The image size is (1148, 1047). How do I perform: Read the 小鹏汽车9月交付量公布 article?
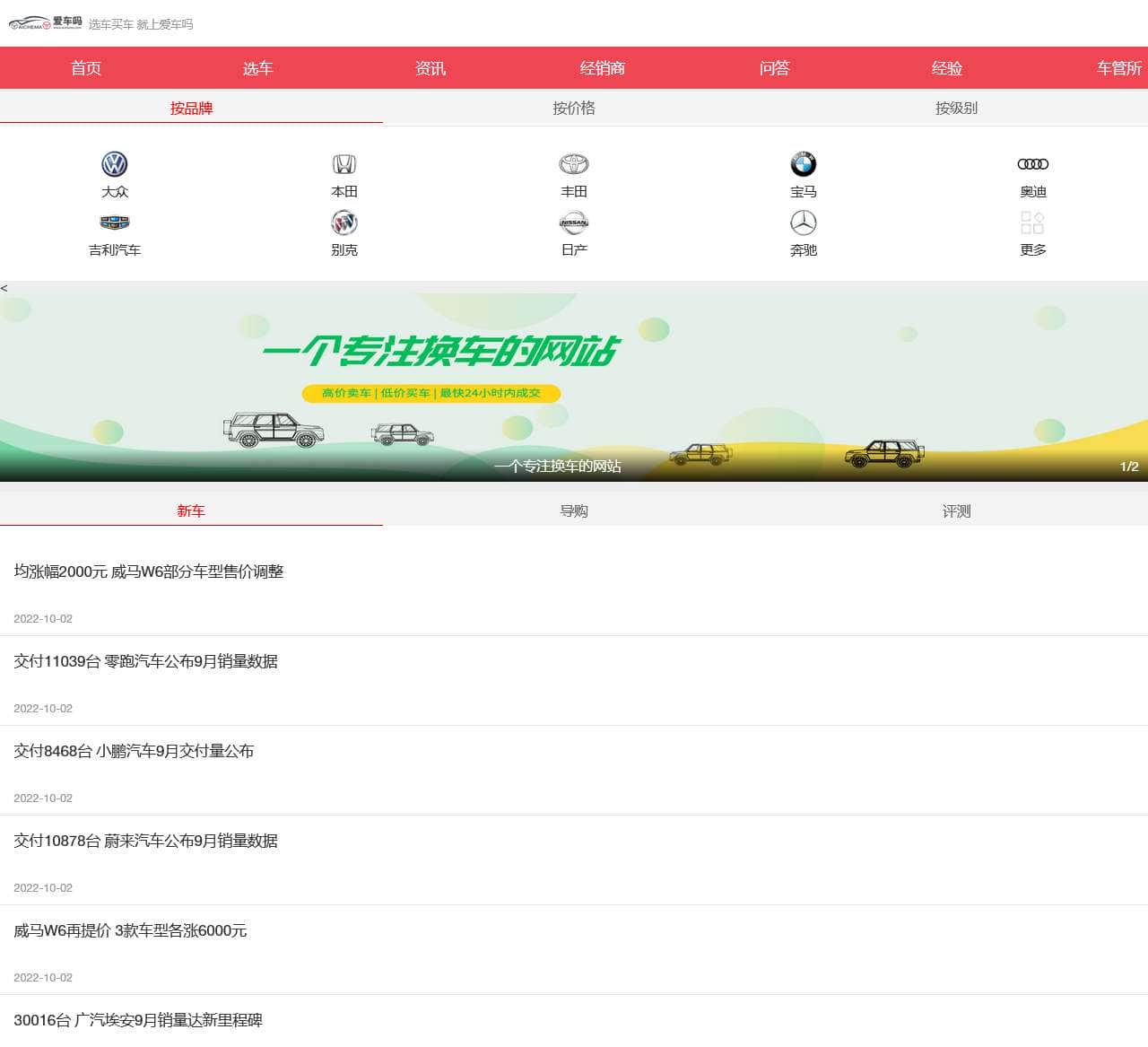tap(134, 751)
